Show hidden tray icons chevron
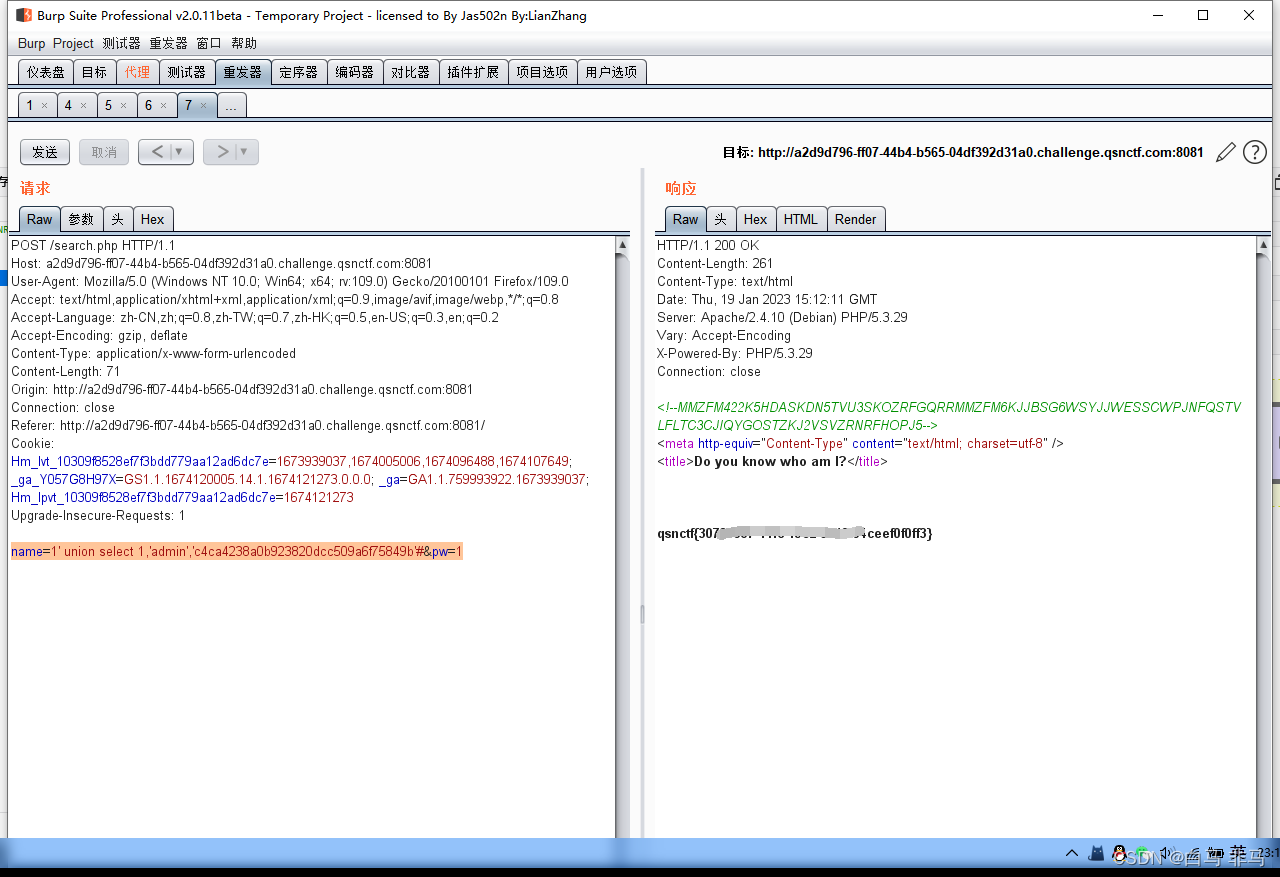Screen dimensions: 1280x877 pyautogui.click(x=1072, y=853)
